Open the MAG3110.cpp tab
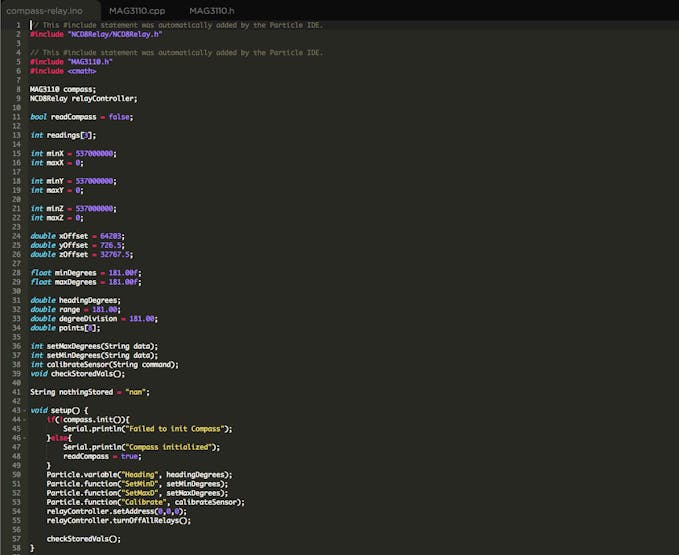The height and width of the screenshot is (555, 679). 137,10
